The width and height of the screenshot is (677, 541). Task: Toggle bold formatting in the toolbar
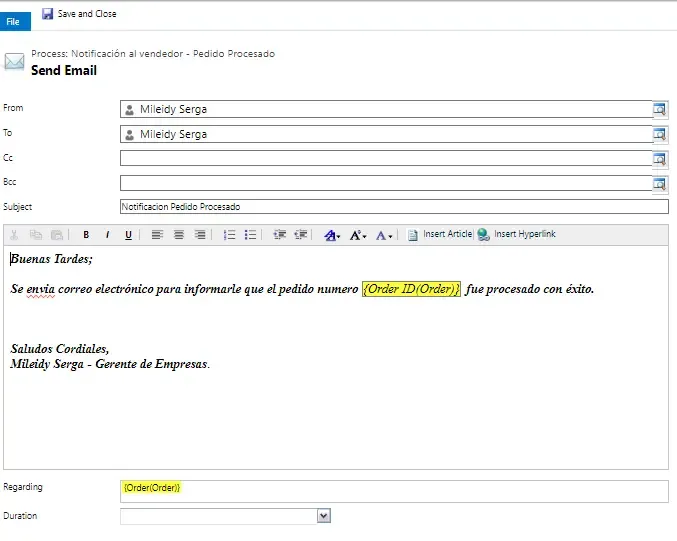click(x=86, y=235)
